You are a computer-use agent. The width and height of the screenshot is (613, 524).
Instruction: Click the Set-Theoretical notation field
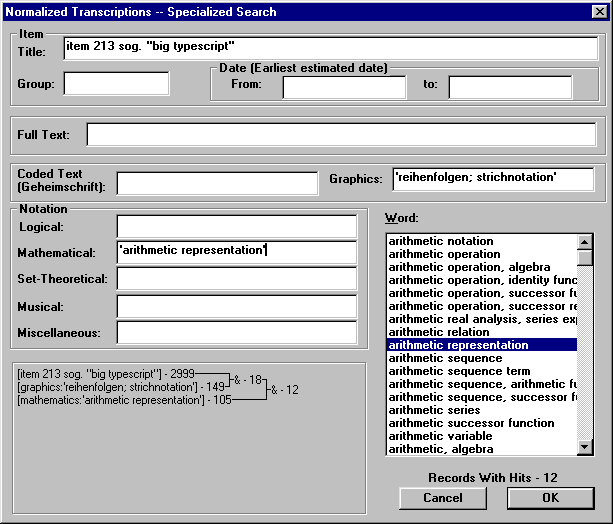click(x=236, y=279)
